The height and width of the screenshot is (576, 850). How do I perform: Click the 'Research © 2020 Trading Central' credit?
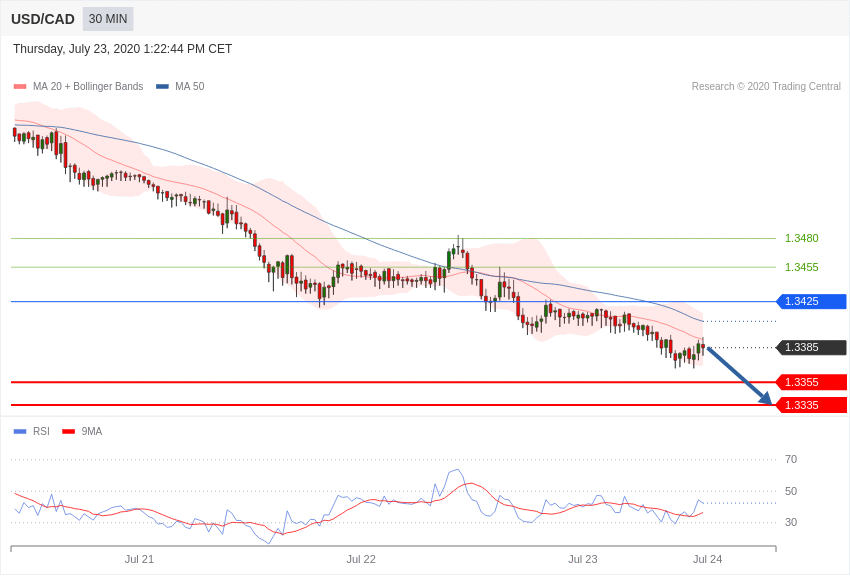[x=766, y=87]
